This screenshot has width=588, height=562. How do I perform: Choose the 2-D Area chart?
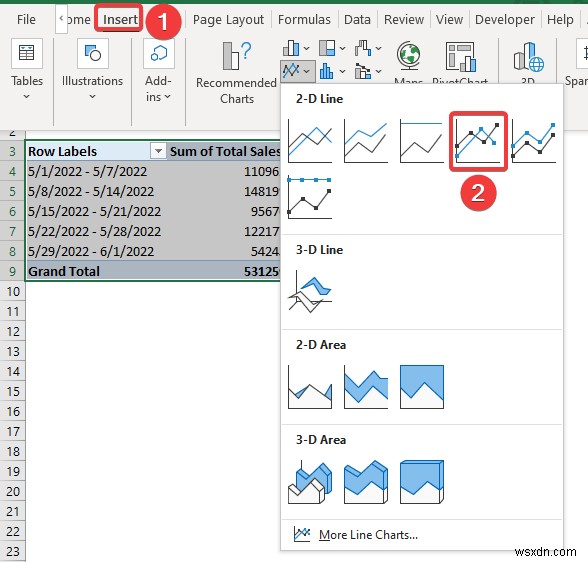point(310,387)
